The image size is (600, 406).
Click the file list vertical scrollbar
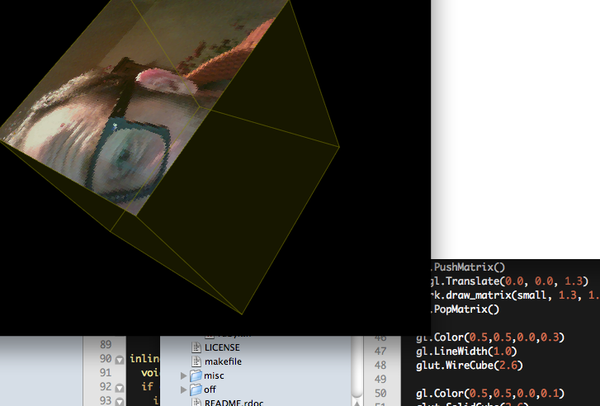[x=357, y=367]
